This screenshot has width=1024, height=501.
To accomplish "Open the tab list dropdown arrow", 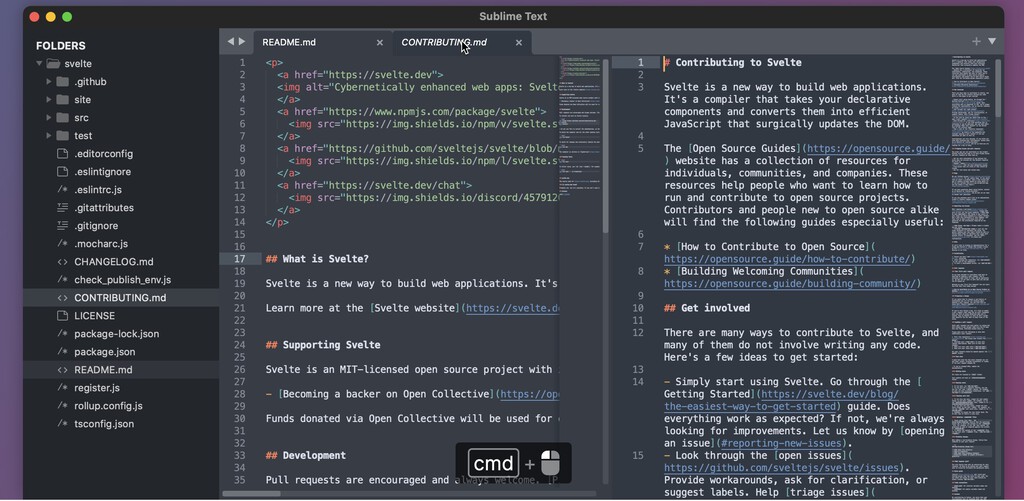I will [992, 41].
